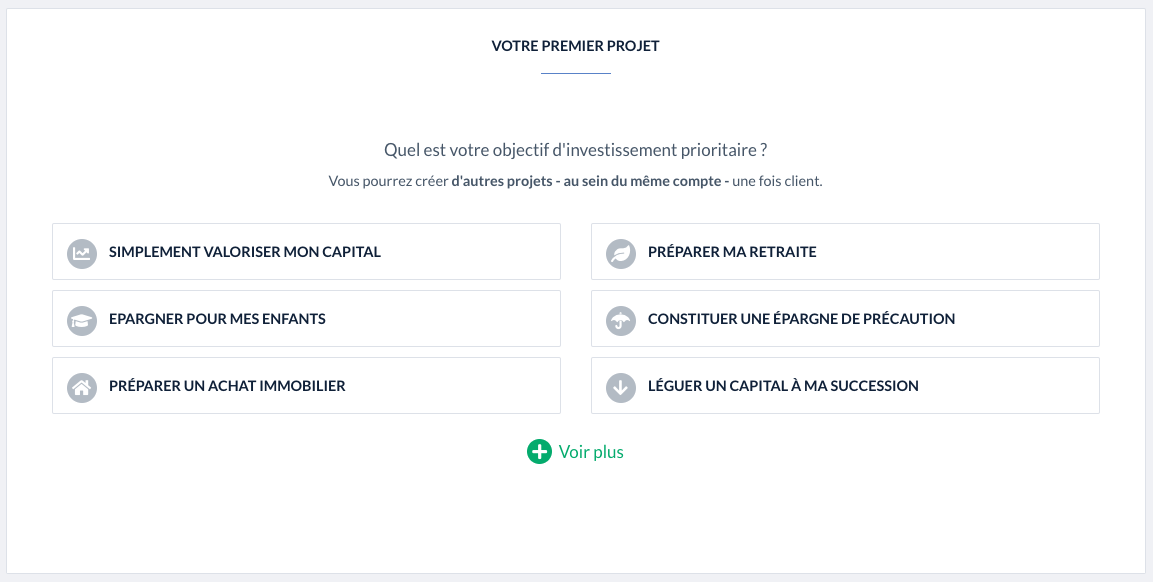
Task: Click the umbrella icon for épargne de précaution
Action: click(621, 320)
